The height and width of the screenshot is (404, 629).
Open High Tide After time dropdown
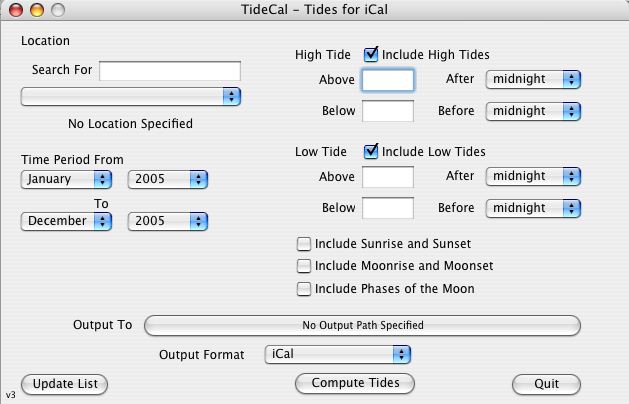coord(533,79)
